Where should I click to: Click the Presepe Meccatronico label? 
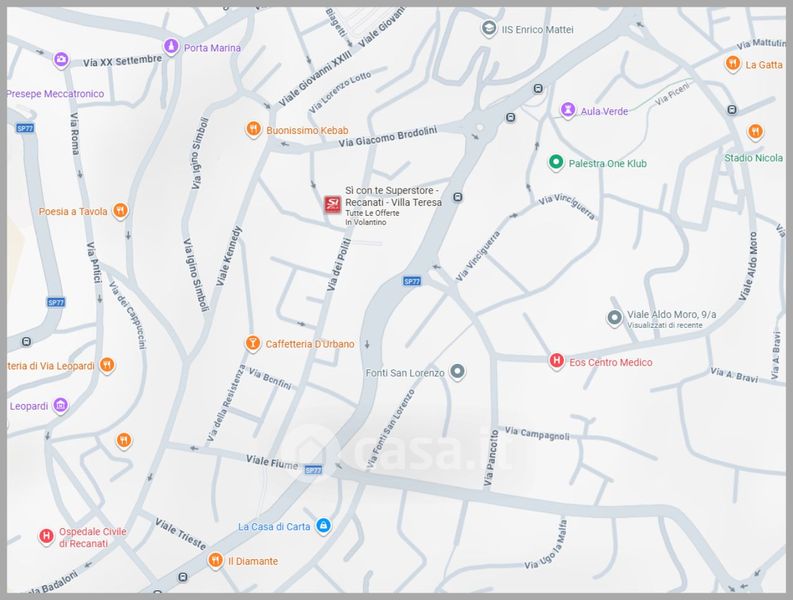[x=55, y=94]
